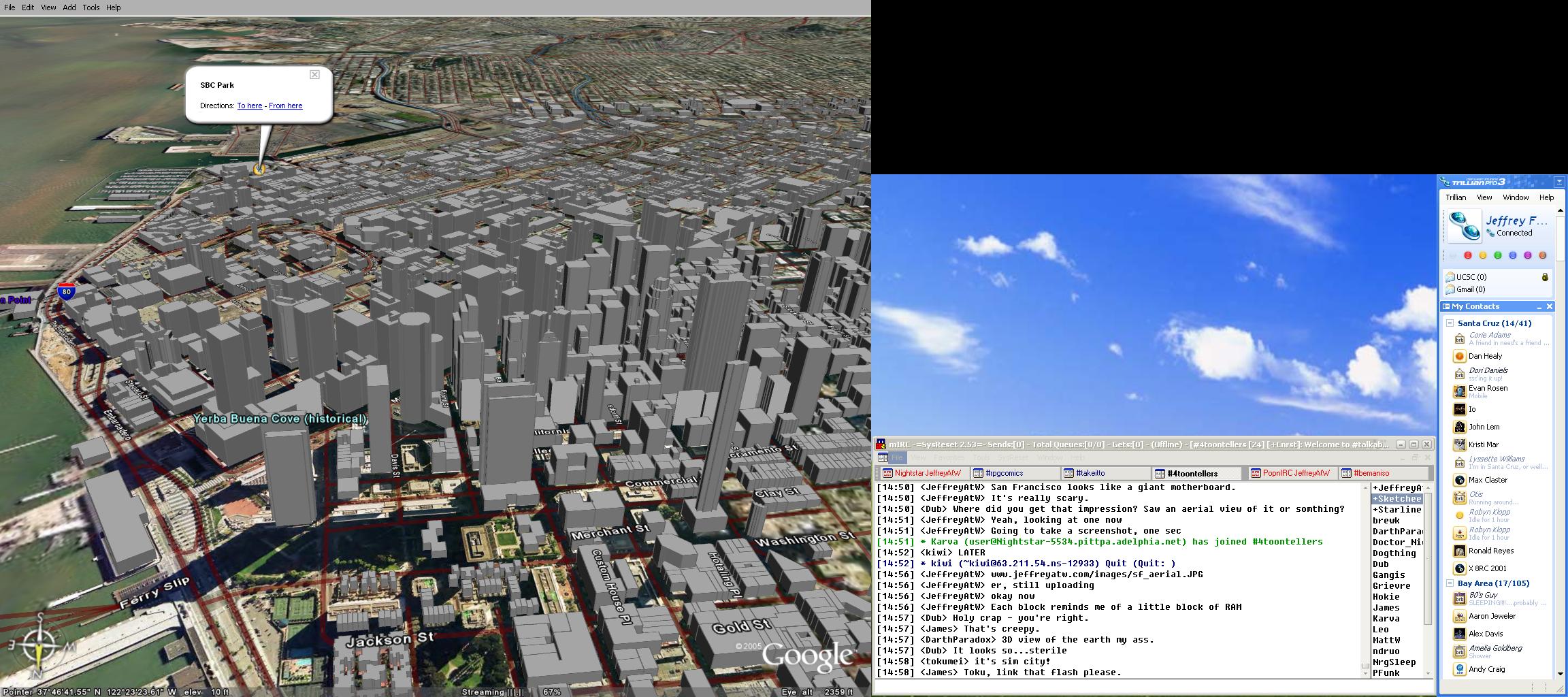Close the My Contacts panel
Image resolution: width=1568 pixels, height=697 pixels.
pos(1550,307)
